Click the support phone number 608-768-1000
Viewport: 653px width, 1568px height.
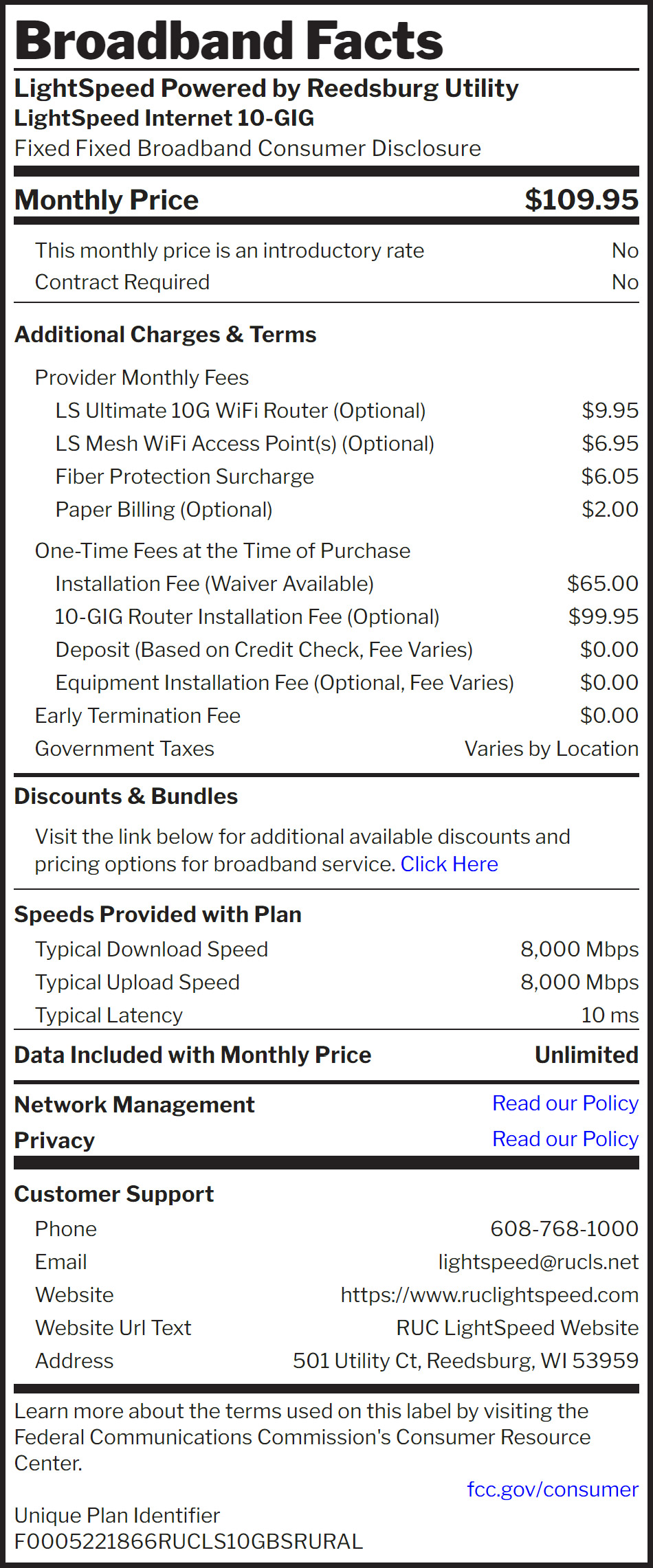click(x=564, y=1229)
